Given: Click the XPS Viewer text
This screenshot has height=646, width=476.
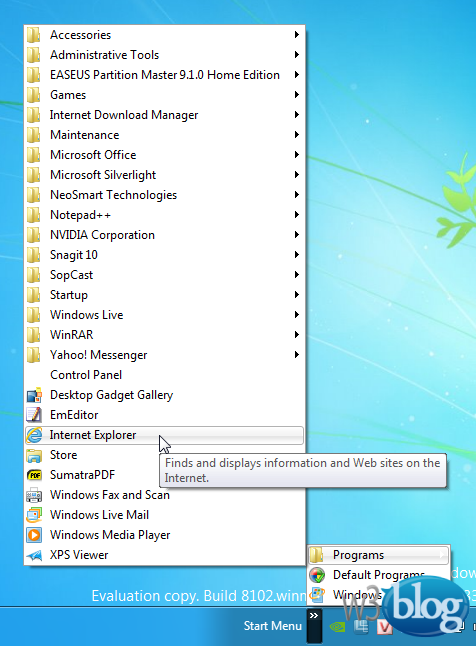Looking at the screenshot, I should tap(79, 555).
